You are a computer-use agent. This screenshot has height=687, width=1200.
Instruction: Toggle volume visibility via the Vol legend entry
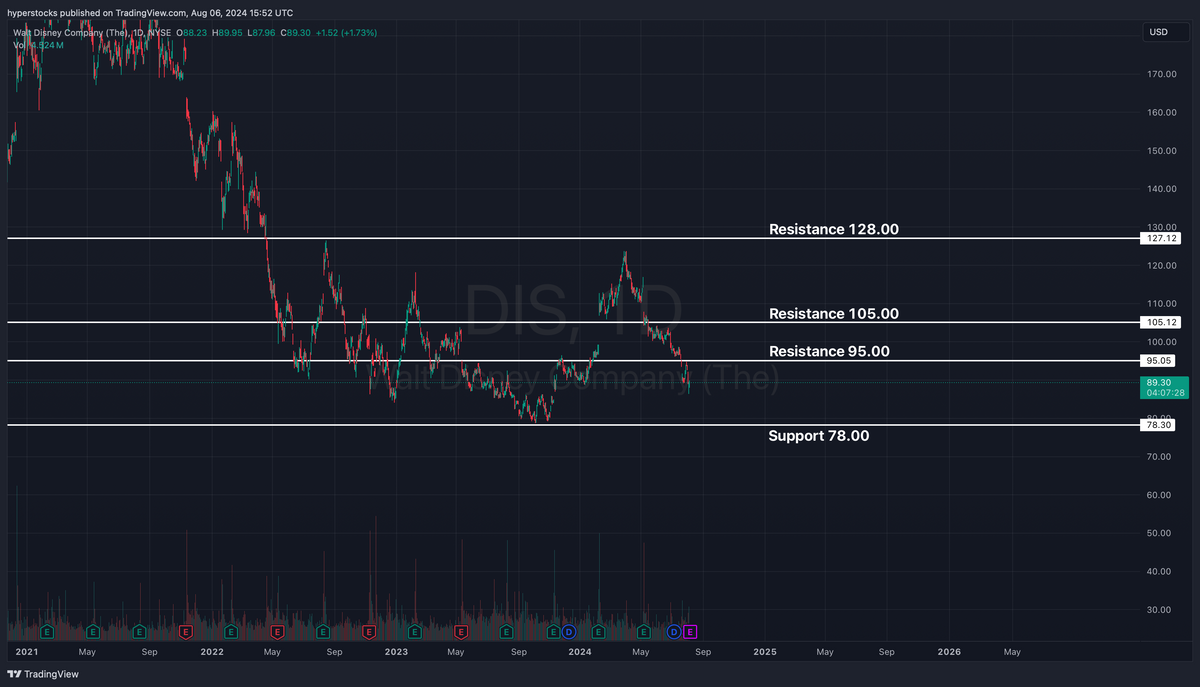(x=18, y=44)
